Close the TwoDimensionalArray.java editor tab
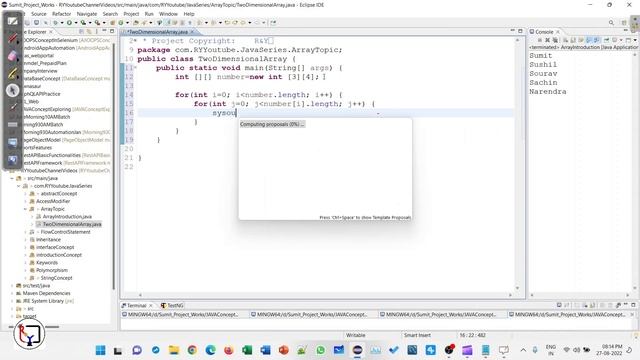This screenshot has height=360, width=640. pyautogui.click(x=192, y=32)
